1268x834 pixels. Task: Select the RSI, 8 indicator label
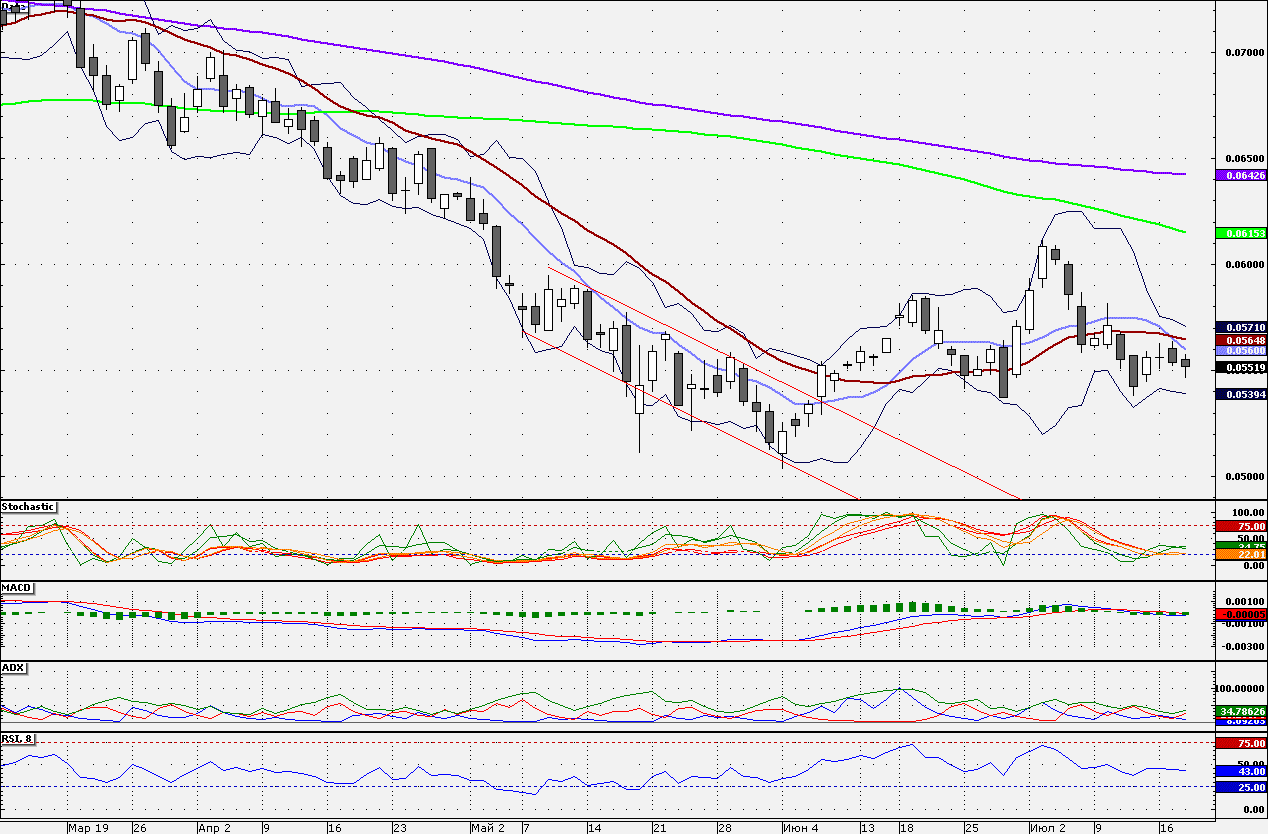(18, 740)
